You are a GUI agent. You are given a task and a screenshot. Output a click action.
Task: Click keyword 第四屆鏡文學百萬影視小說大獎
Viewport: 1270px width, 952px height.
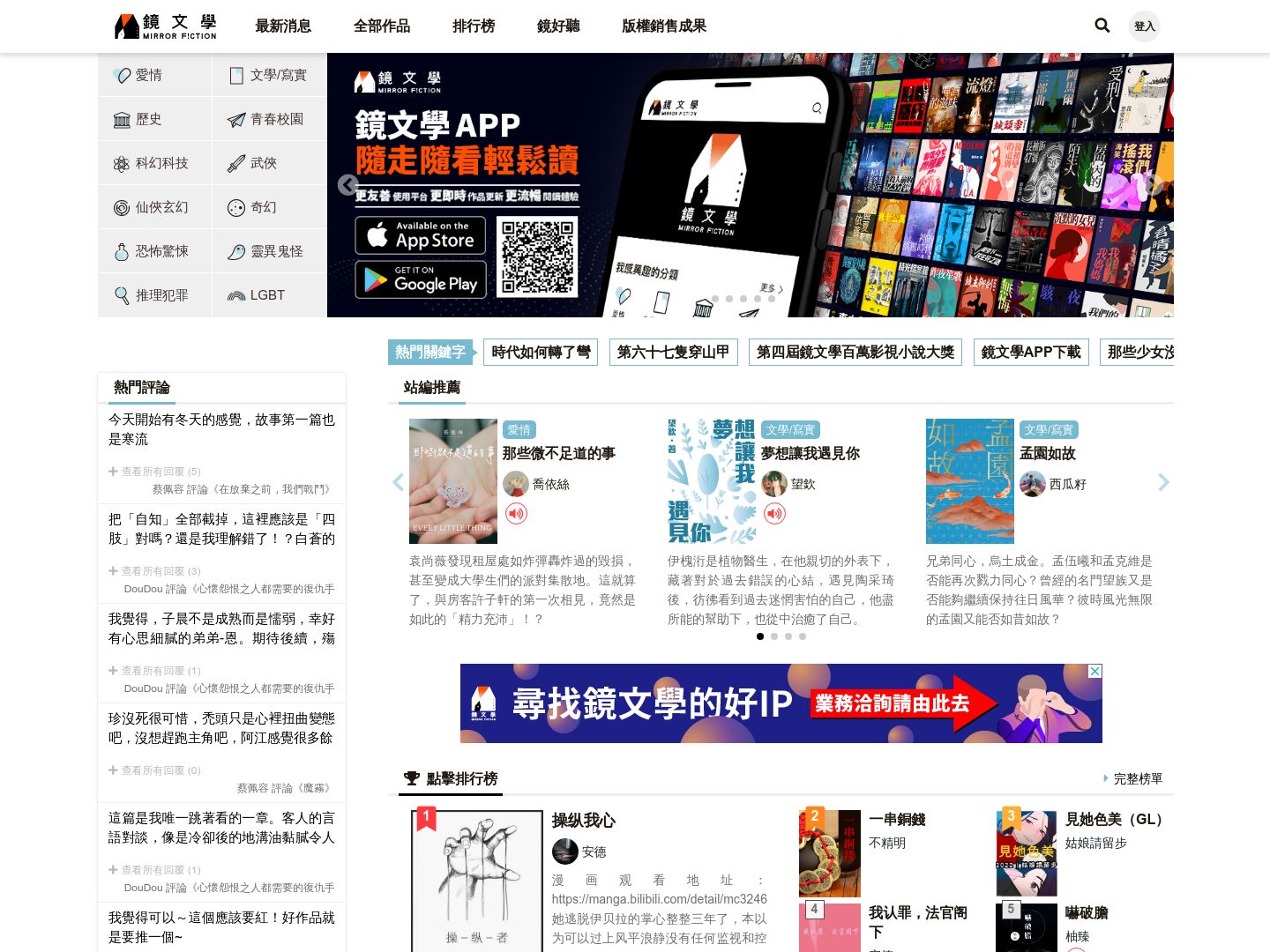(855, 352)
